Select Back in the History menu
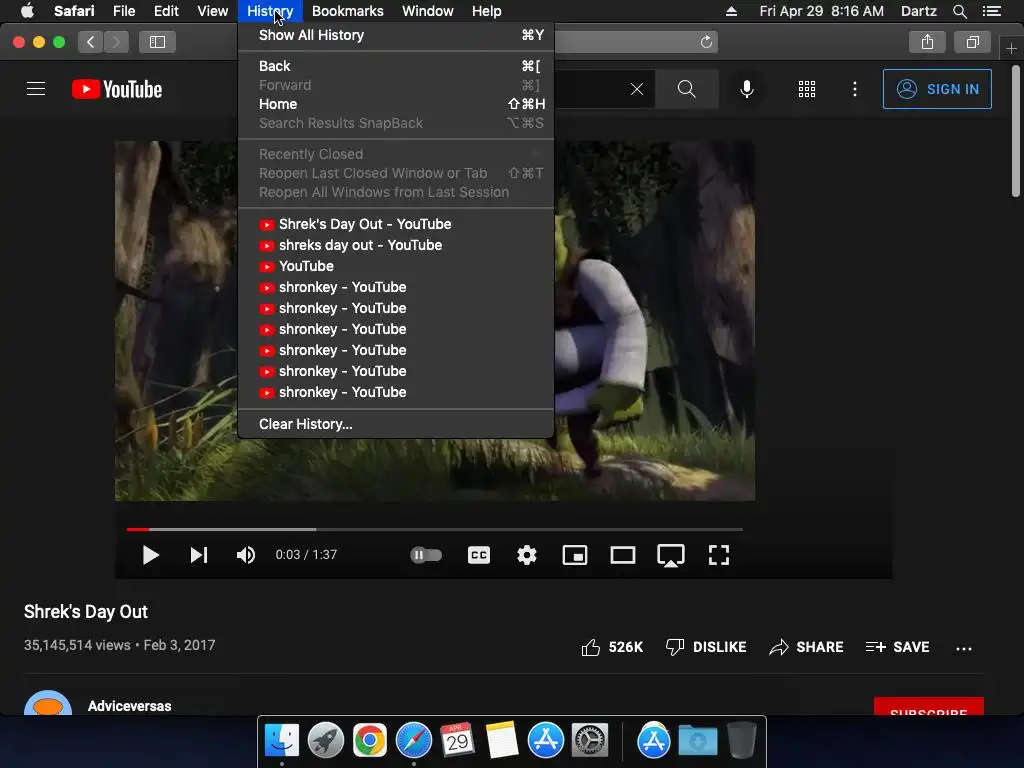 pos(396,66)
